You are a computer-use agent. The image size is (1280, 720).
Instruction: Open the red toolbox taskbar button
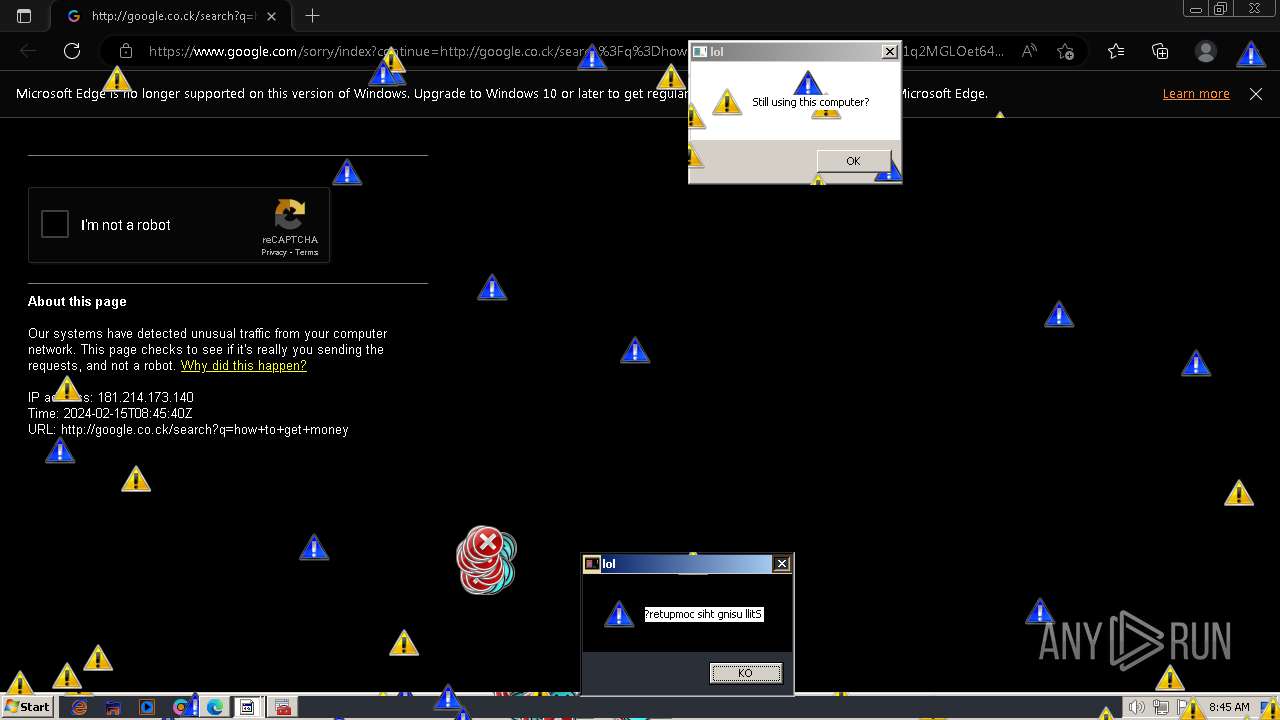[281, 707]
